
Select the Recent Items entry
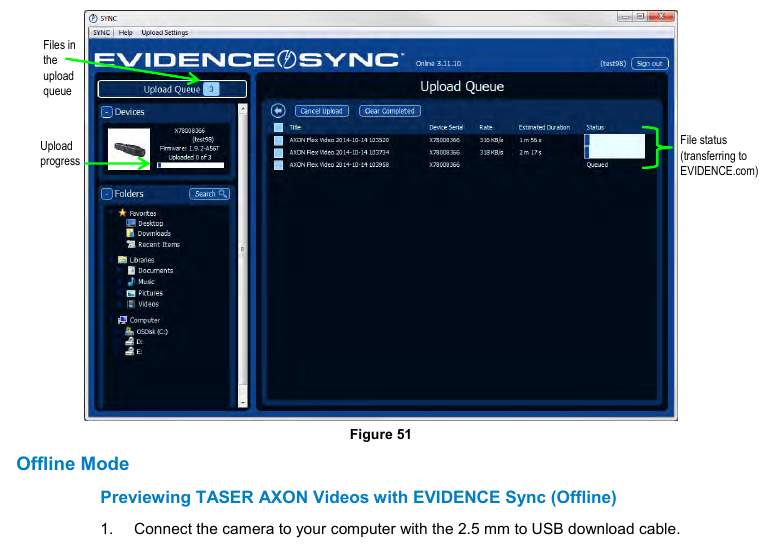tap(159, 244)
